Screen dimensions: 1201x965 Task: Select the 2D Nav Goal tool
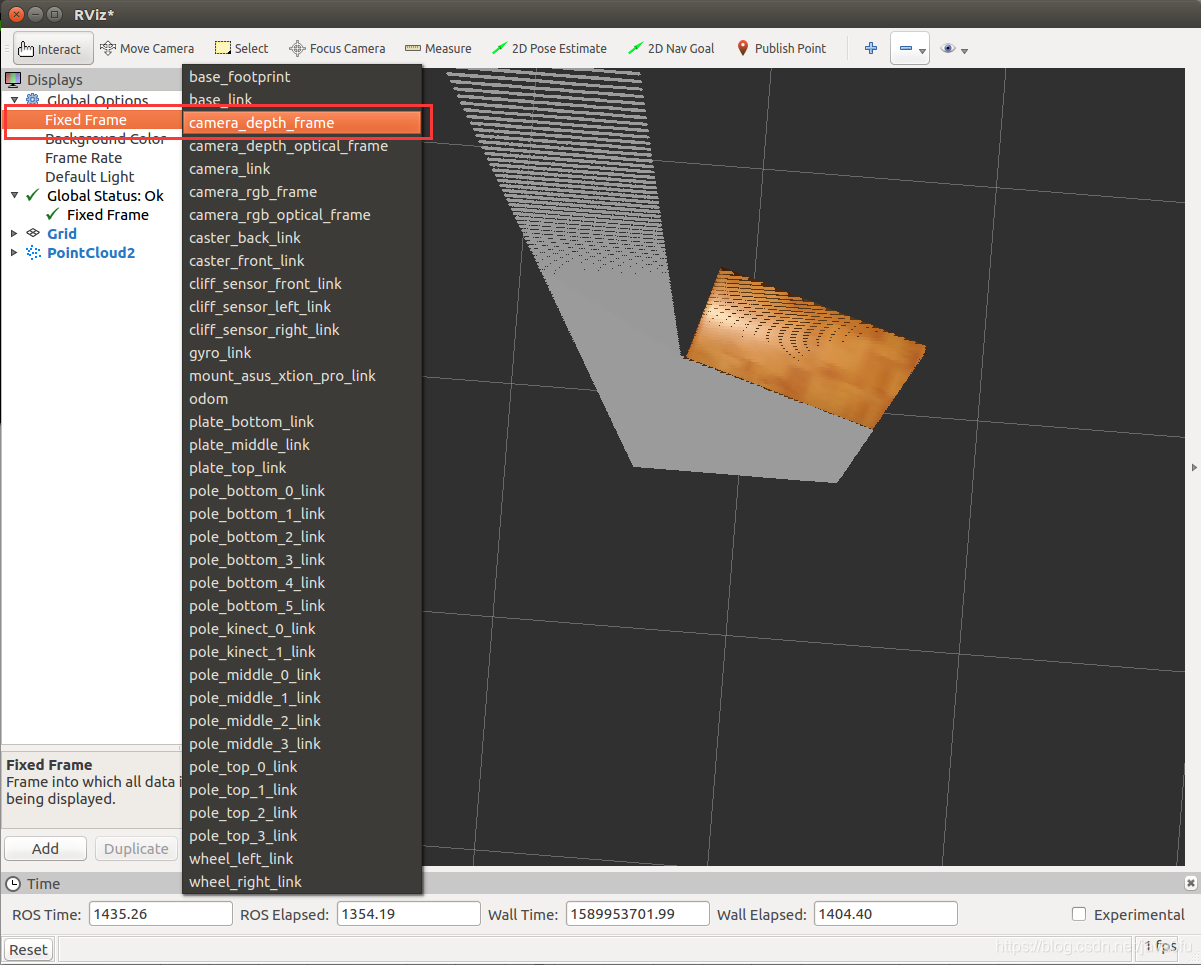(671, 48)
